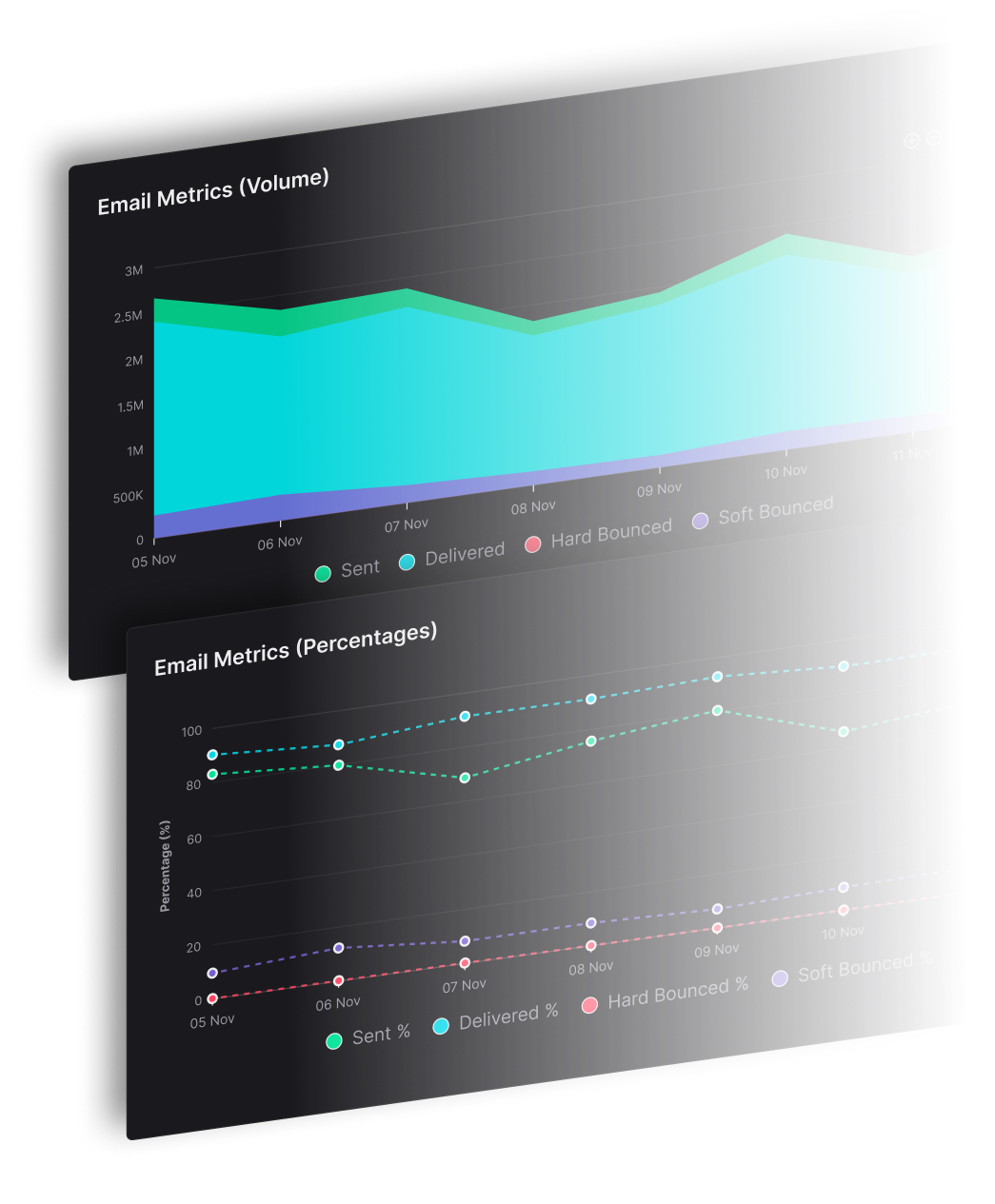Toggle the Sent % legend entry
The height and width of the screenshot is (1204, 995).
tap(334, 1040)
